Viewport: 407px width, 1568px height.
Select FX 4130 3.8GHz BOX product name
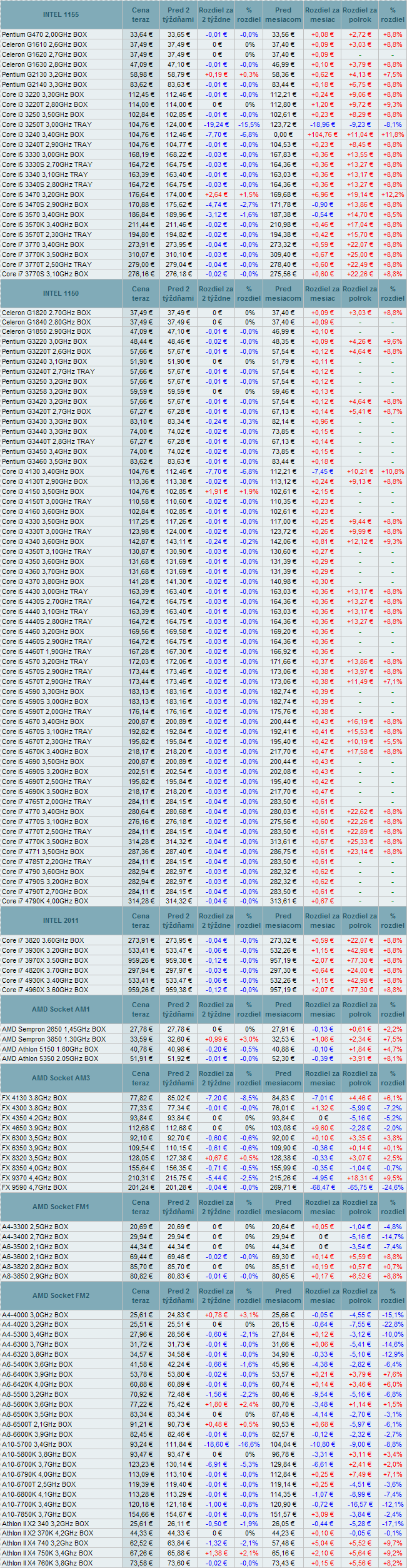34,1098
